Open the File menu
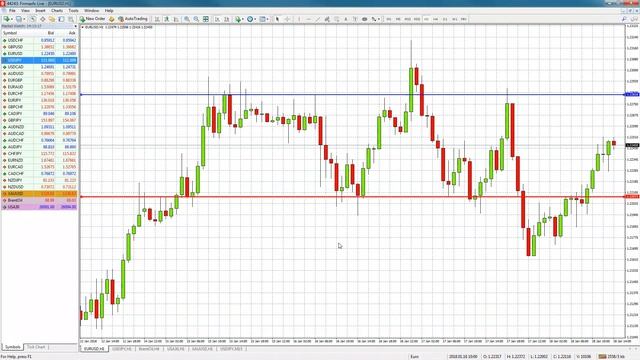Screen dimensions: 640x360 tap(12, 10)
